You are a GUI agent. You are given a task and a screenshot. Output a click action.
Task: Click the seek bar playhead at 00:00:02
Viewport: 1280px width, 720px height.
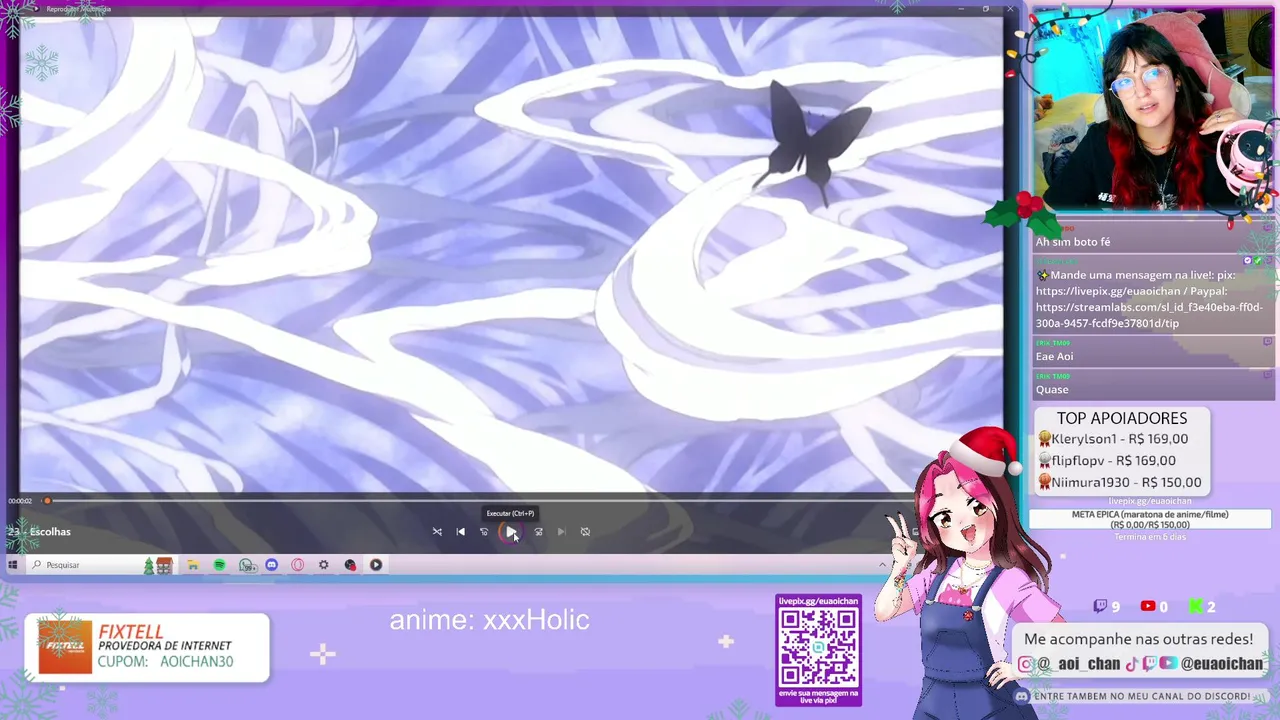(x=46, y=501)
